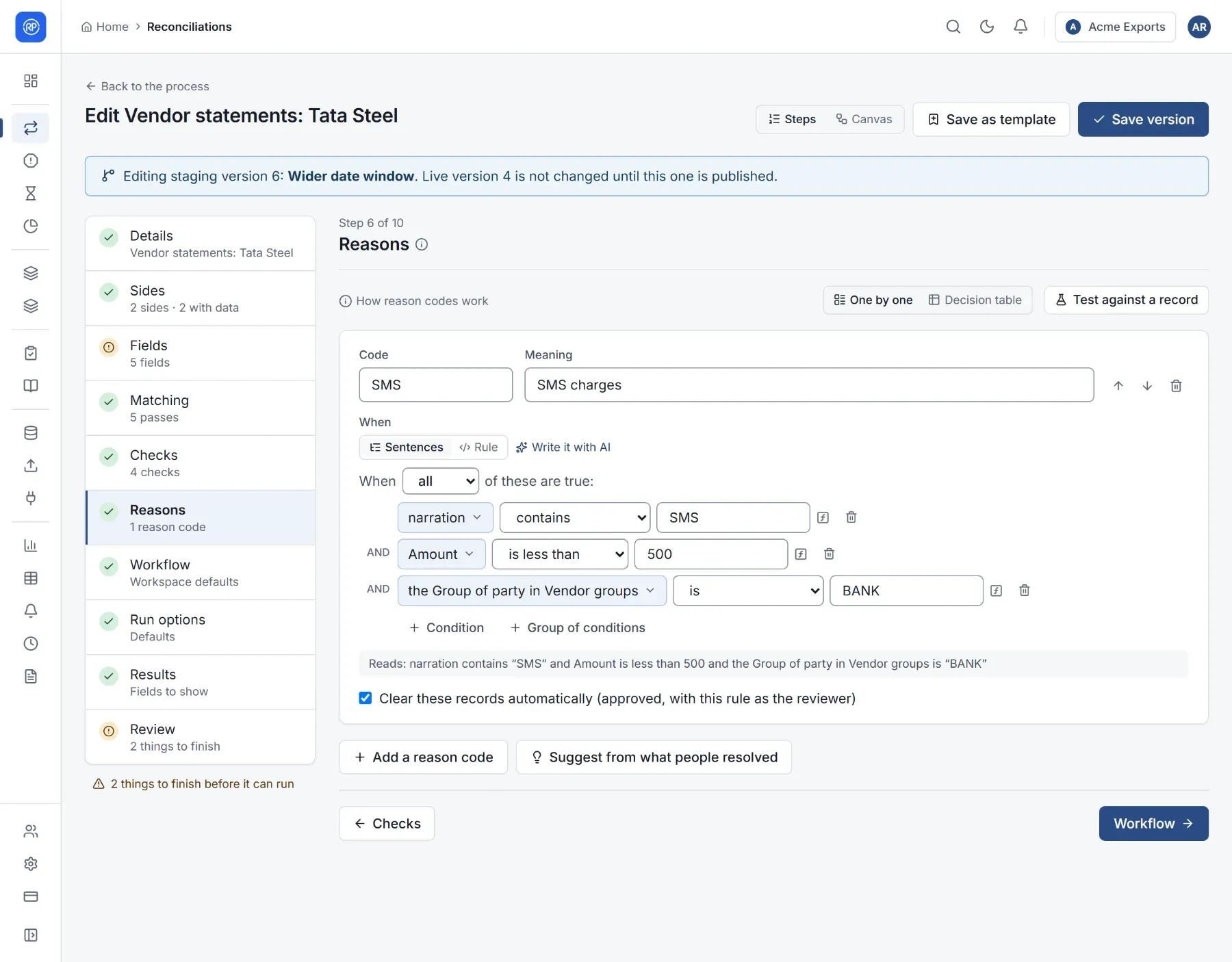Open the settings gear in sidebar
Screen dimensions: 1232x962
31,864
